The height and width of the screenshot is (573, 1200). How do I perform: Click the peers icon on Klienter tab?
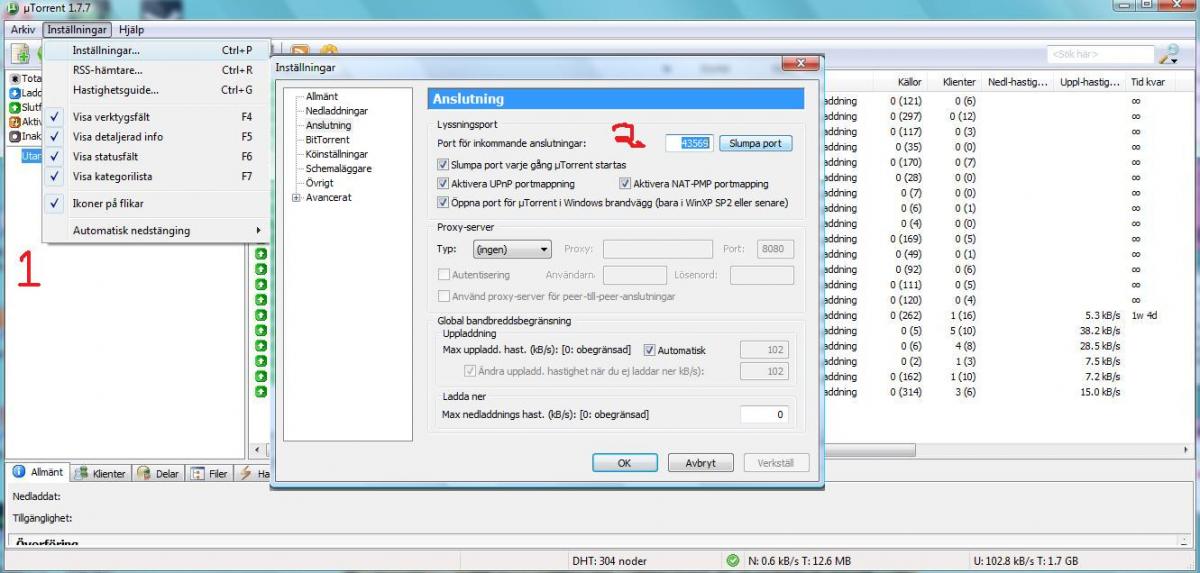pos(82,473)
